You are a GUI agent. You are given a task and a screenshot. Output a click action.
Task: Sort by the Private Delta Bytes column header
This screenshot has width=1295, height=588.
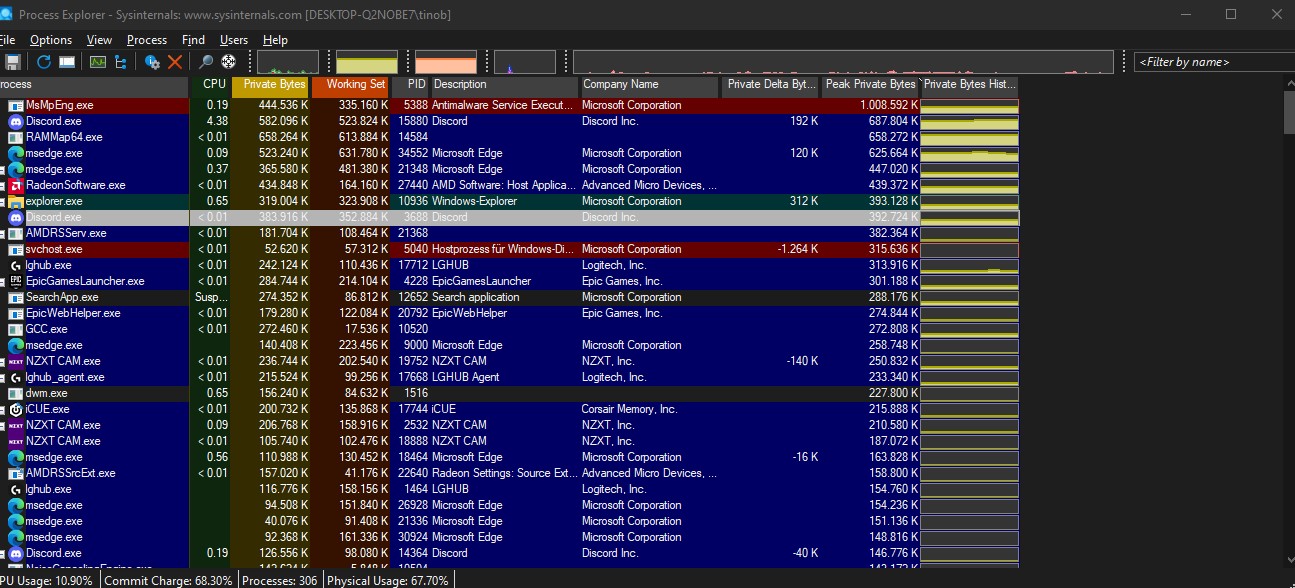pos(770,86)
